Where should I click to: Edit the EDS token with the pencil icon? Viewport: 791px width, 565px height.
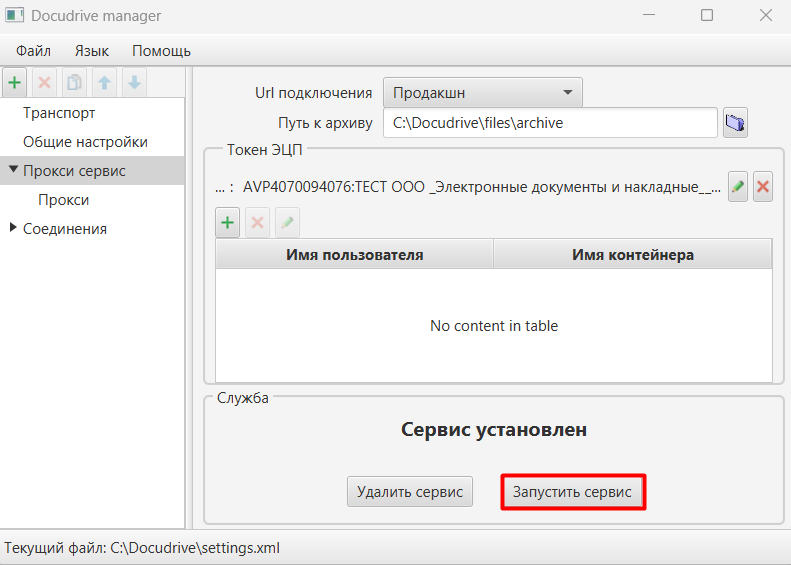[738, 187]
